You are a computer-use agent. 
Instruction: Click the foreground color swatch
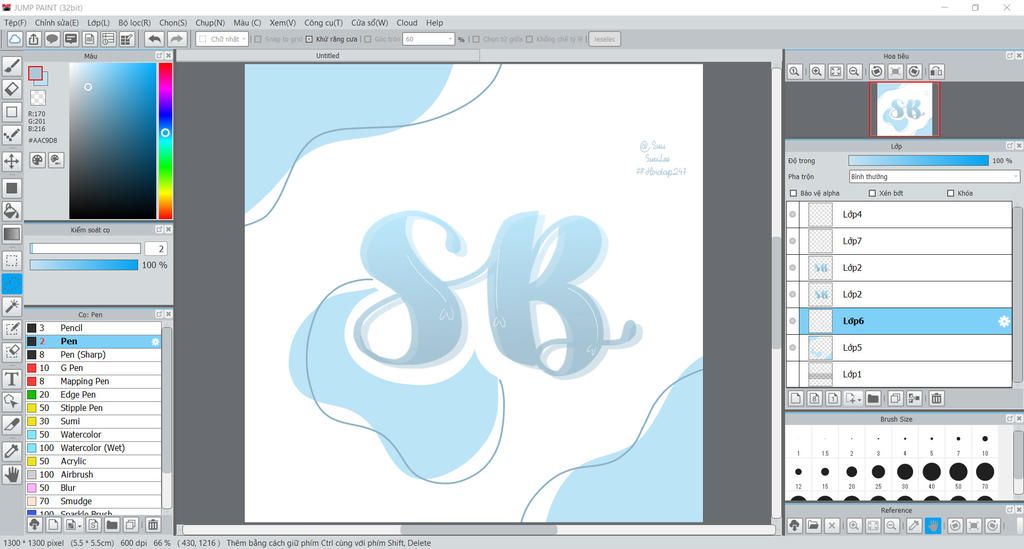tap(35, 73)
